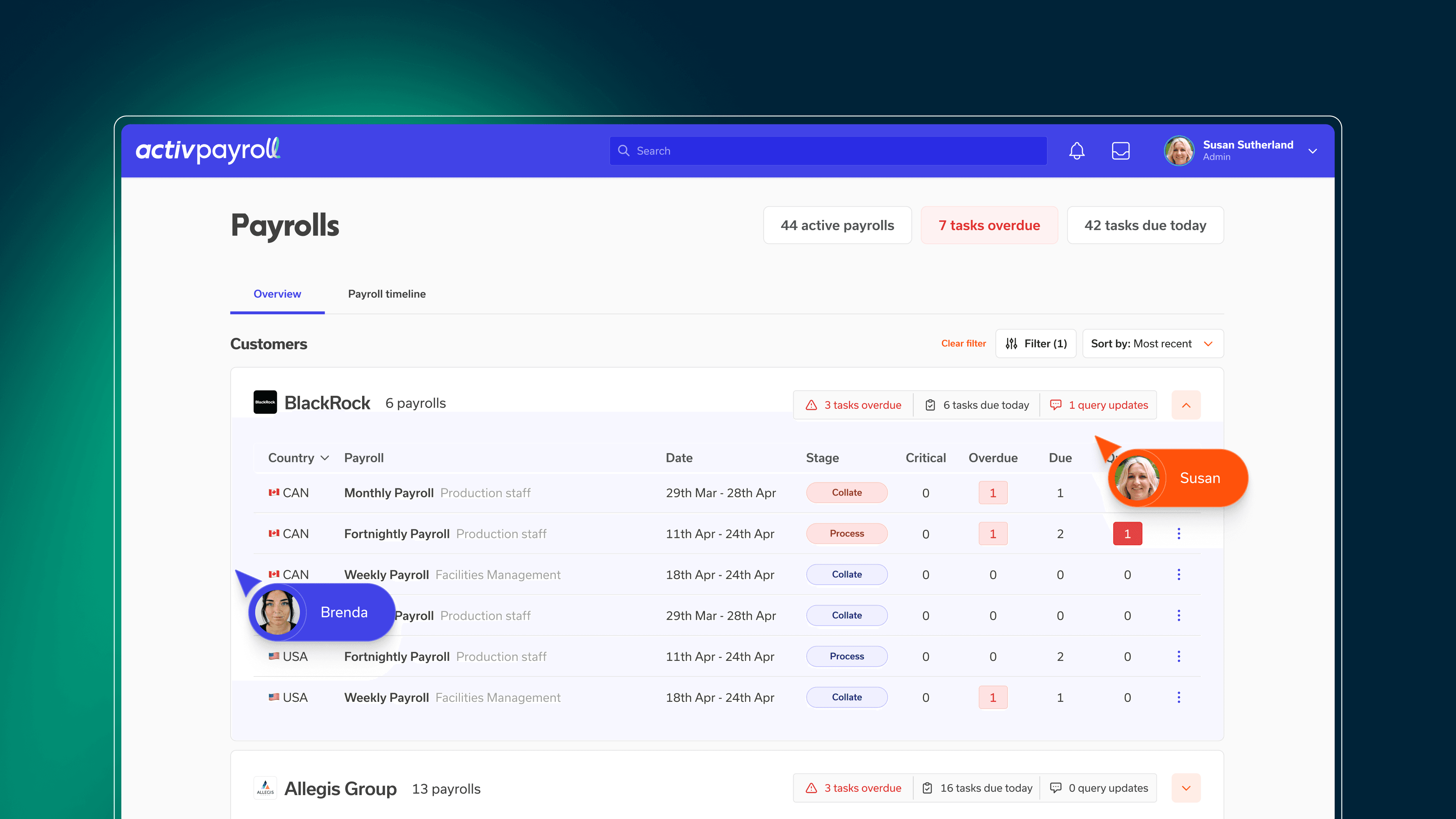Click the Allegis Group company logo
Viewport: 1456px width, 819px height.
pyautogui.click(x=265, y=788)
